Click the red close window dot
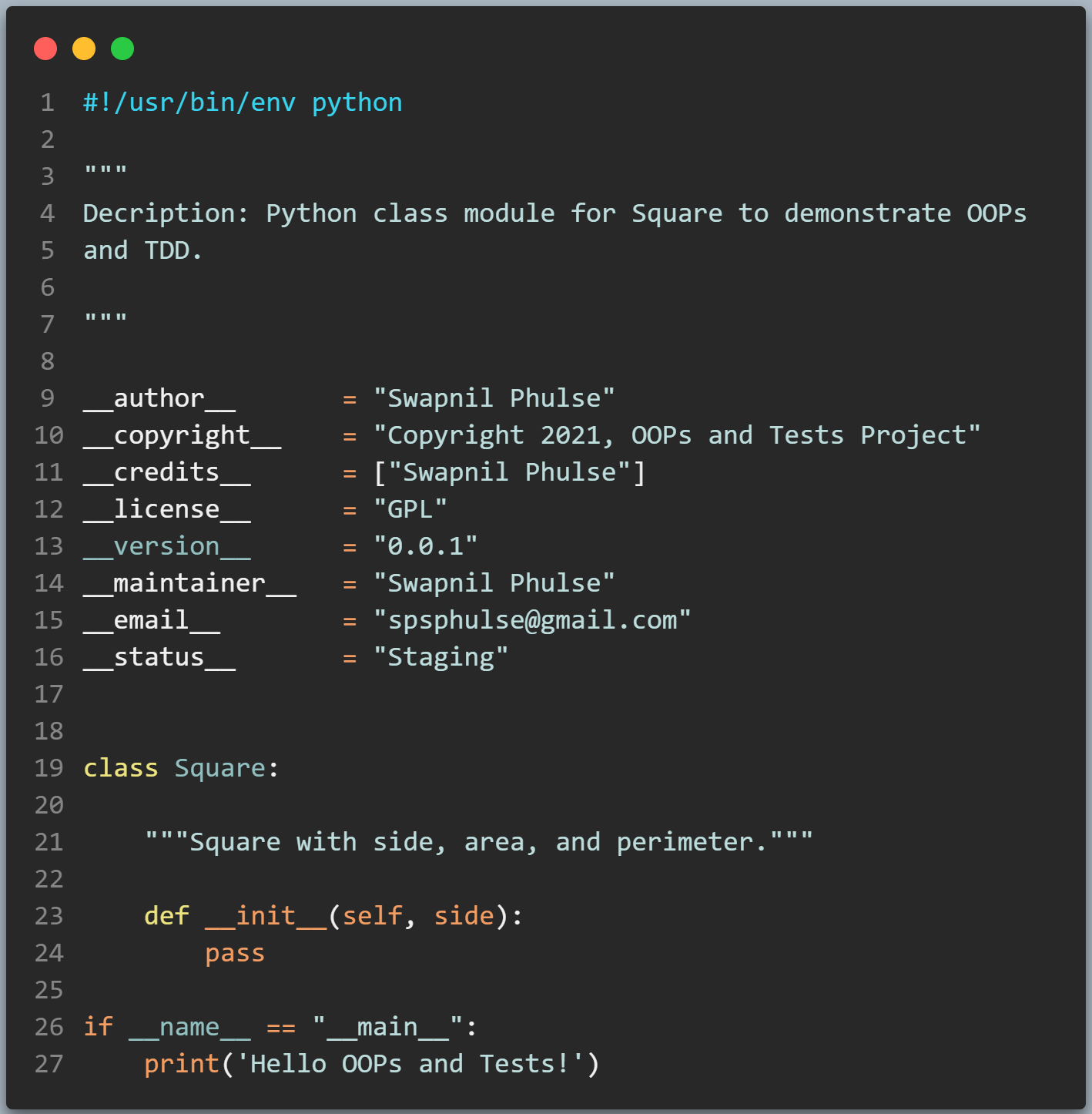This screenshot has width=1092, height=1114. pyautogui.click(x=45, y=49)
